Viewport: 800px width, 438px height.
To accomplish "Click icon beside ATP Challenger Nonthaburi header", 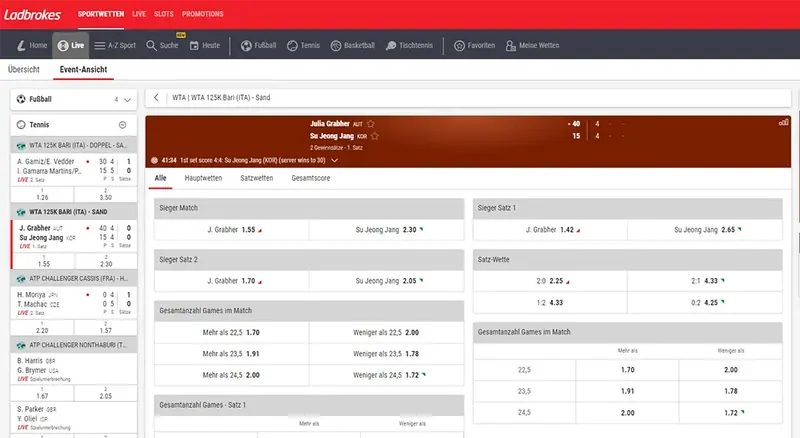I will [x=21, y=345].
